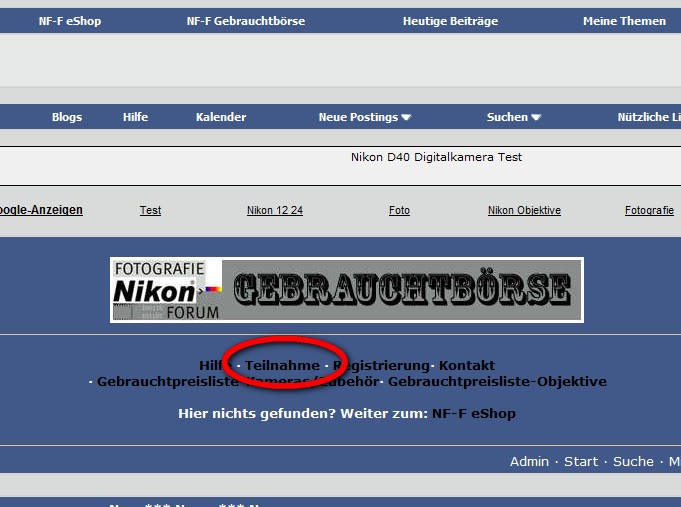681x507 pixels.
Task: Click the Nikon D40 Digitalkamera Test title
Action: [436, 157]
